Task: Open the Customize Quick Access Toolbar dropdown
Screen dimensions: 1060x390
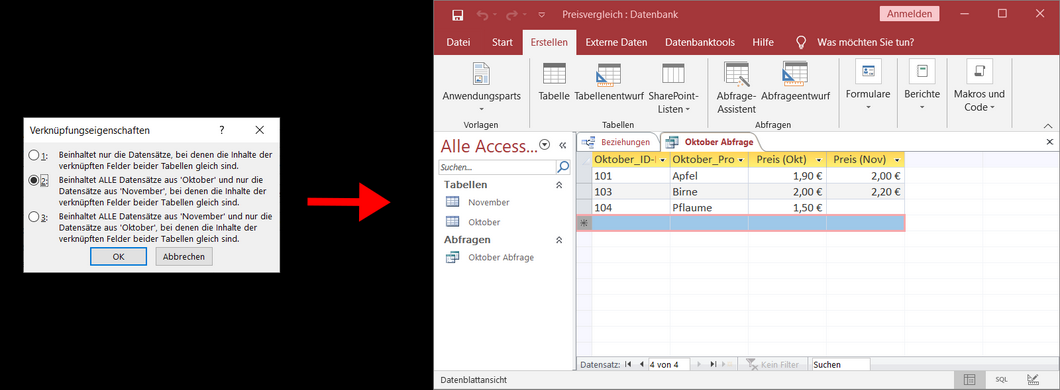Action: point(541,14)
